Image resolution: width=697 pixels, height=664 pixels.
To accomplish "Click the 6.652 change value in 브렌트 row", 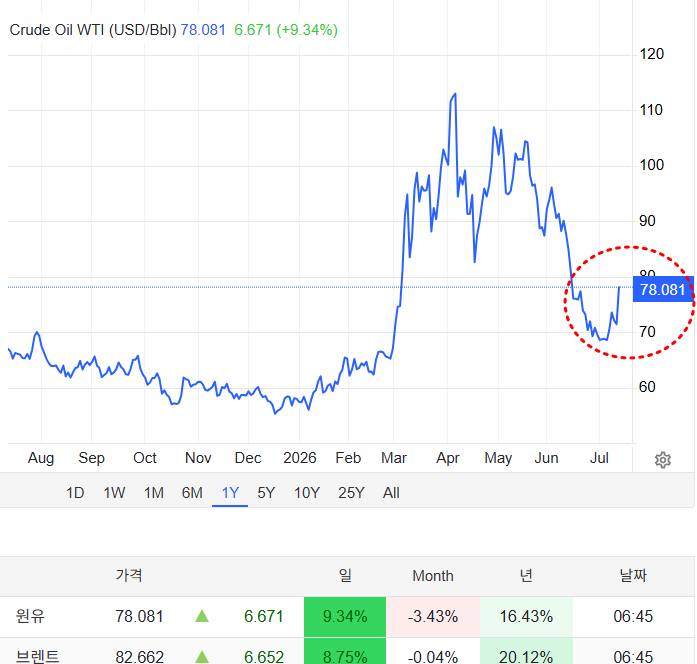I will [x=264, y=656].
